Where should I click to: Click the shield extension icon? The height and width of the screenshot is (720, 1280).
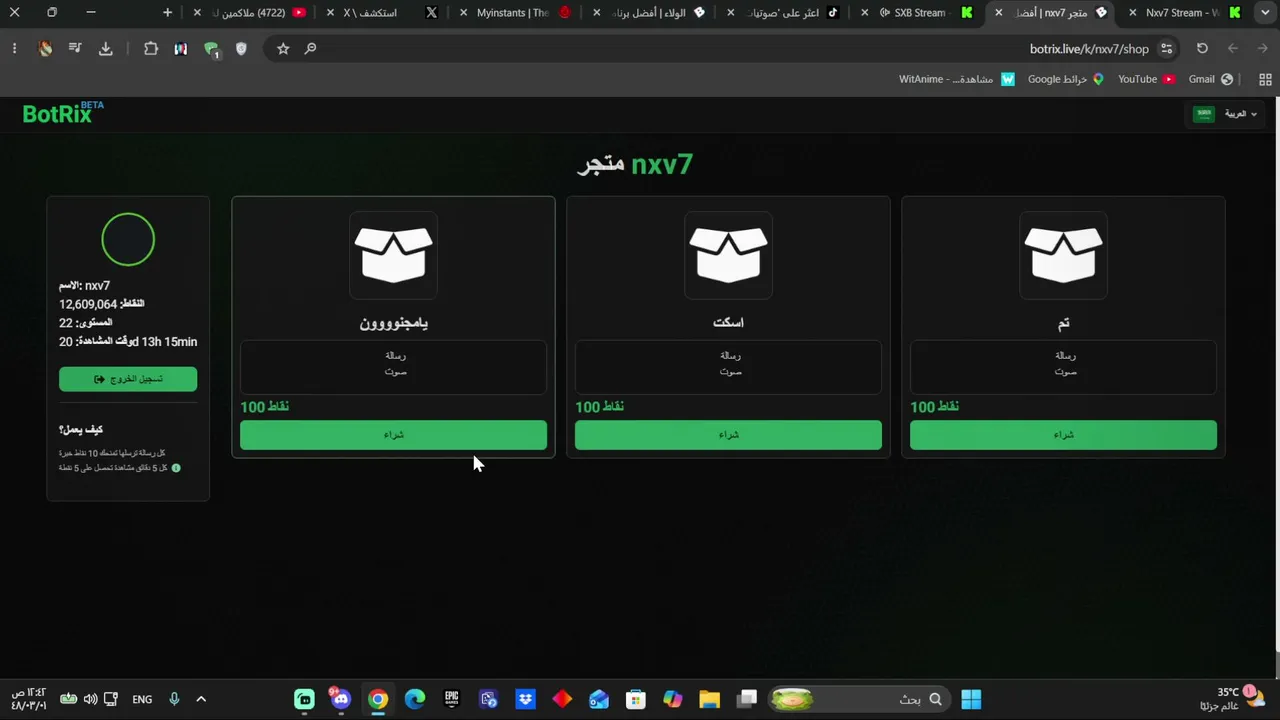pyautogui.click(x=241, y=49)
